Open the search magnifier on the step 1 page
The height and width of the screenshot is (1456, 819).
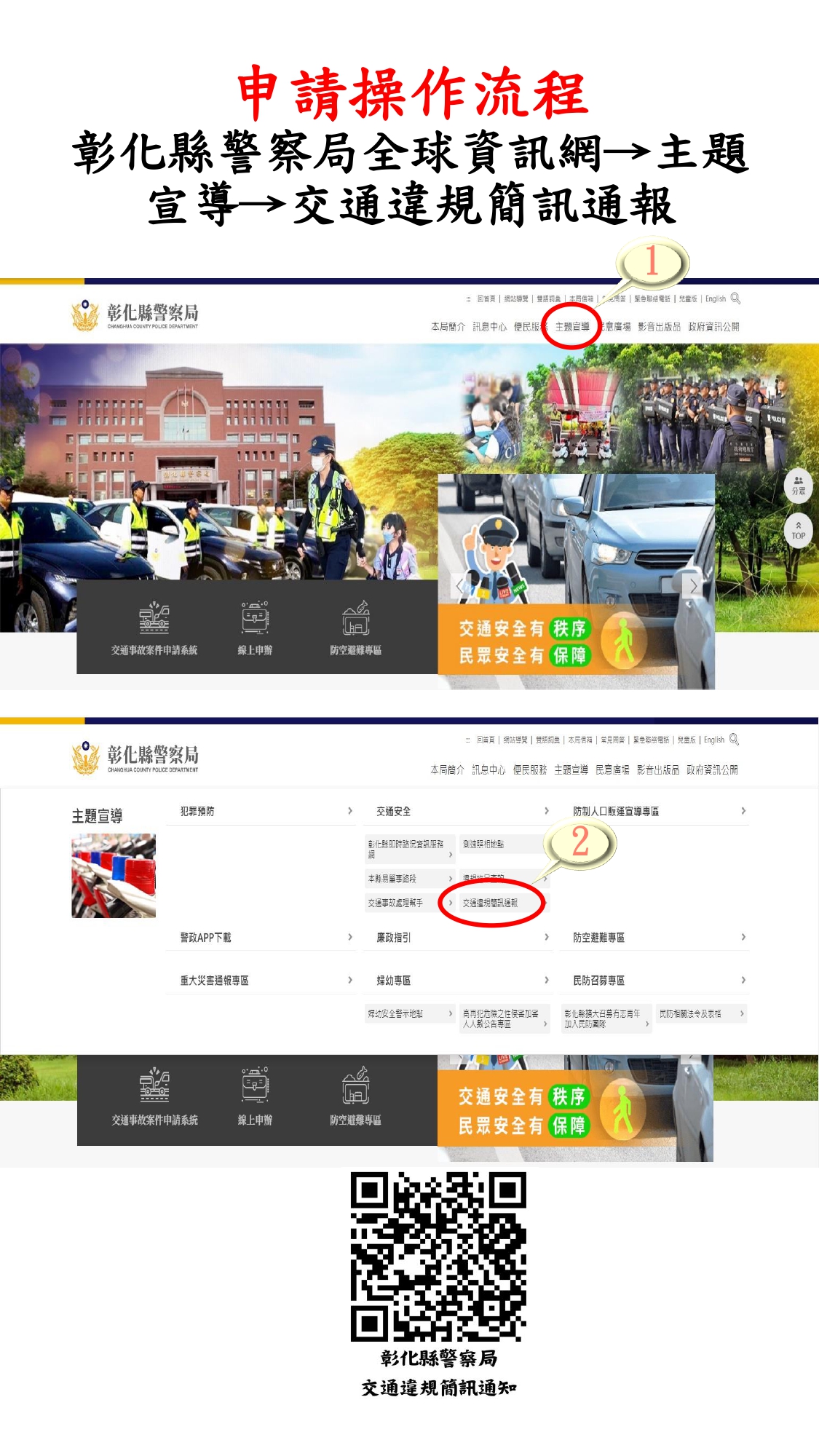click(735, 298)
